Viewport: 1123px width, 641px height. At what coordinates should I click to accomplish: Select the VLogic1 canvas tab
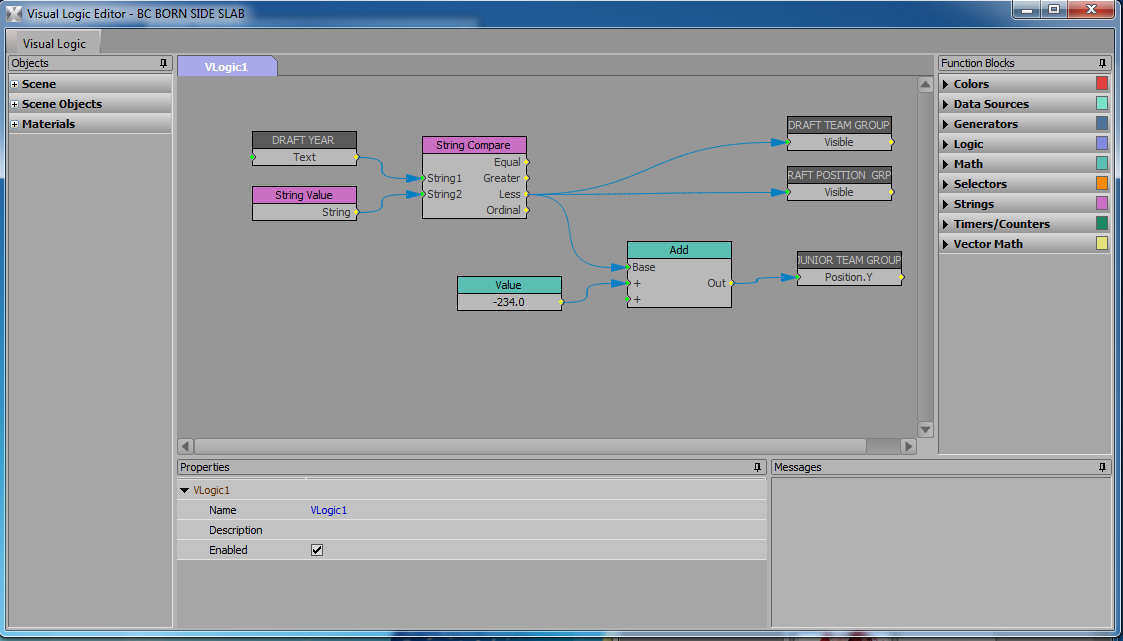point(226,67)
